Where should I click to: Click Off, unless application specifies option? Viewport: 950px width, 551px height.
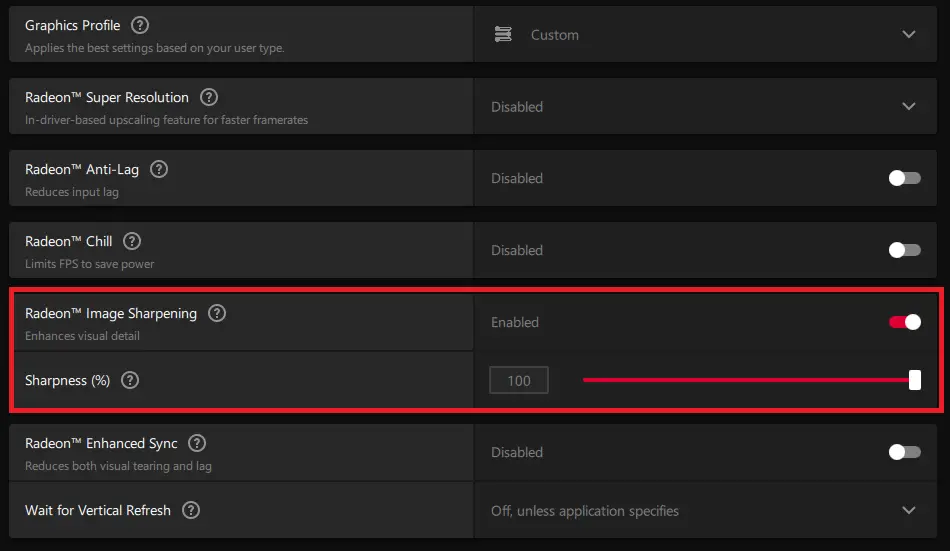(x=585, y=511)
